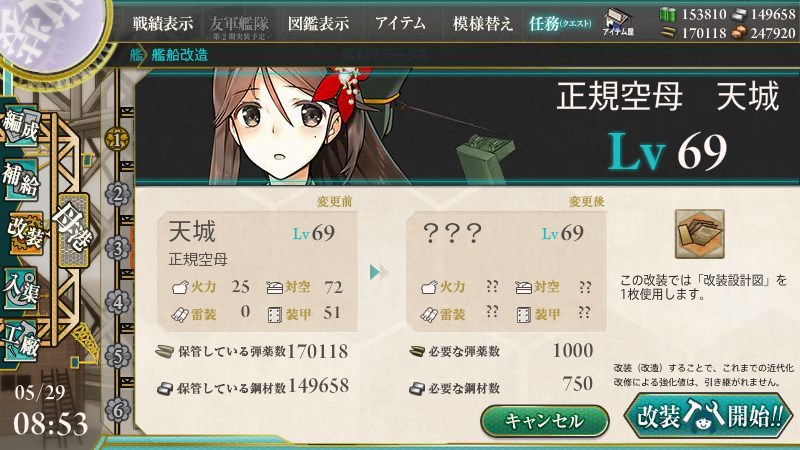Select fleet slot number 2 marker
The image size is (800, 450).
pyautogui.click(x=117, y=194)
